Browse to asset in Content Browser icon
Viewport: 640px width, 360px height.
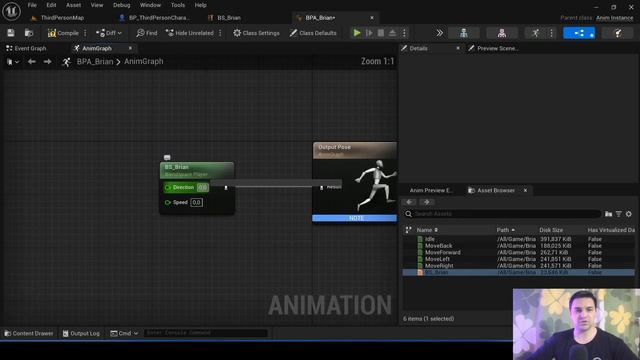click(x=29, y=33)
